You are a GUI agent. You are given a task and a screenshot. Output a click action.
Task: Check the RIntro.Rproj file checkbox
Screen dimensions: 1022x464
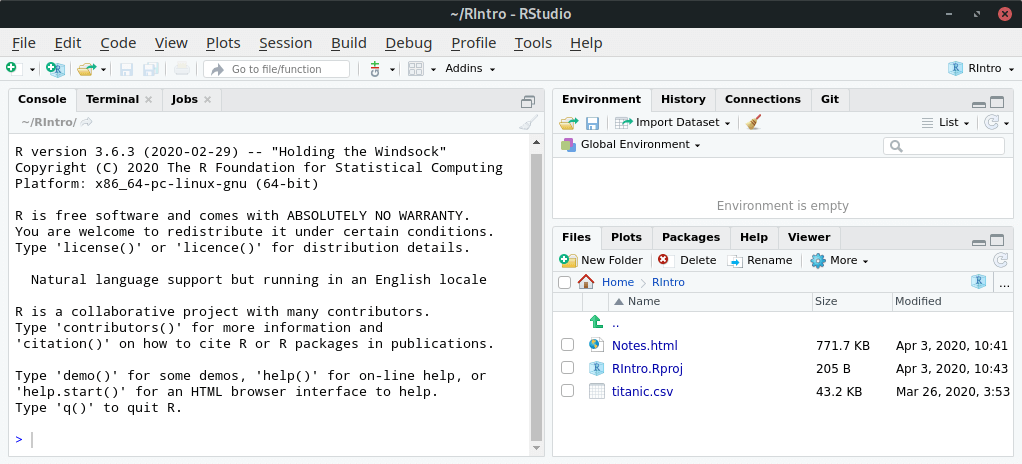tap(567, 368)
